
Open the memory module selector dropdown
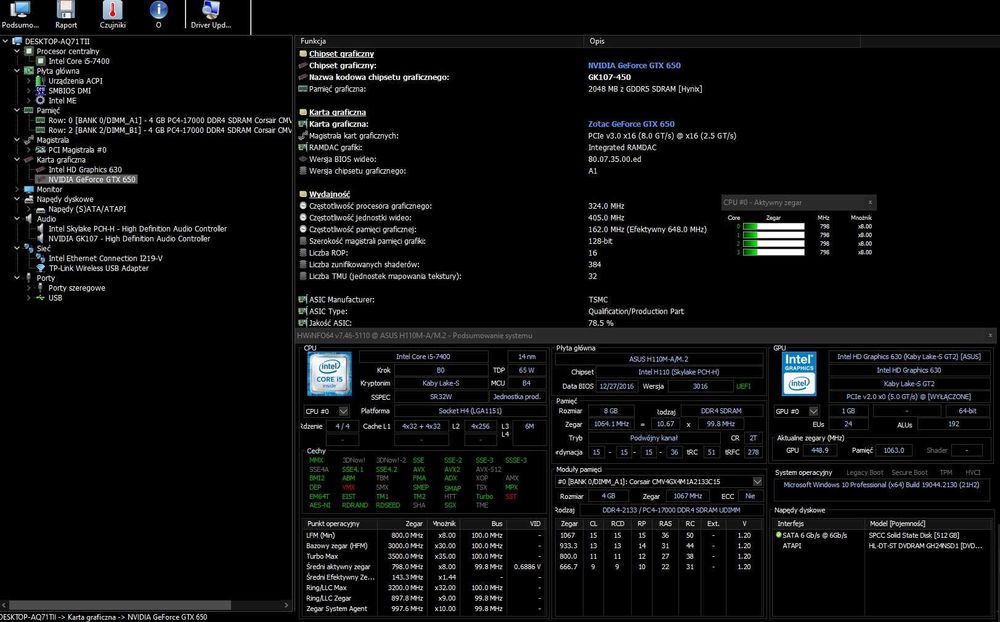[757, 482]
